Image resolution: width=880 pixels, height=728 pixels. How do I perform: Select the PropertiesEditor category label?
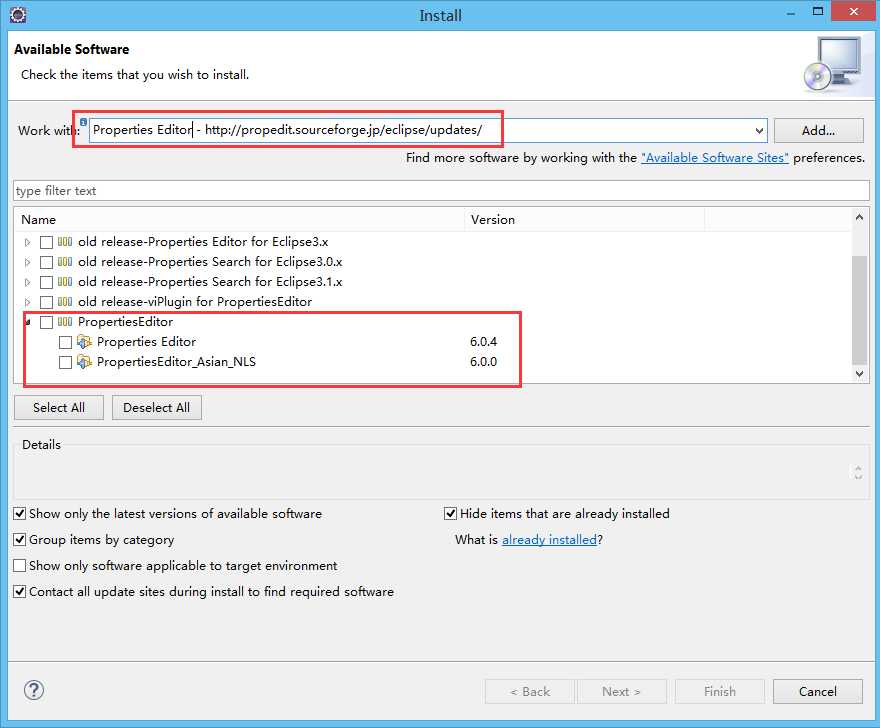click(125, 322)
